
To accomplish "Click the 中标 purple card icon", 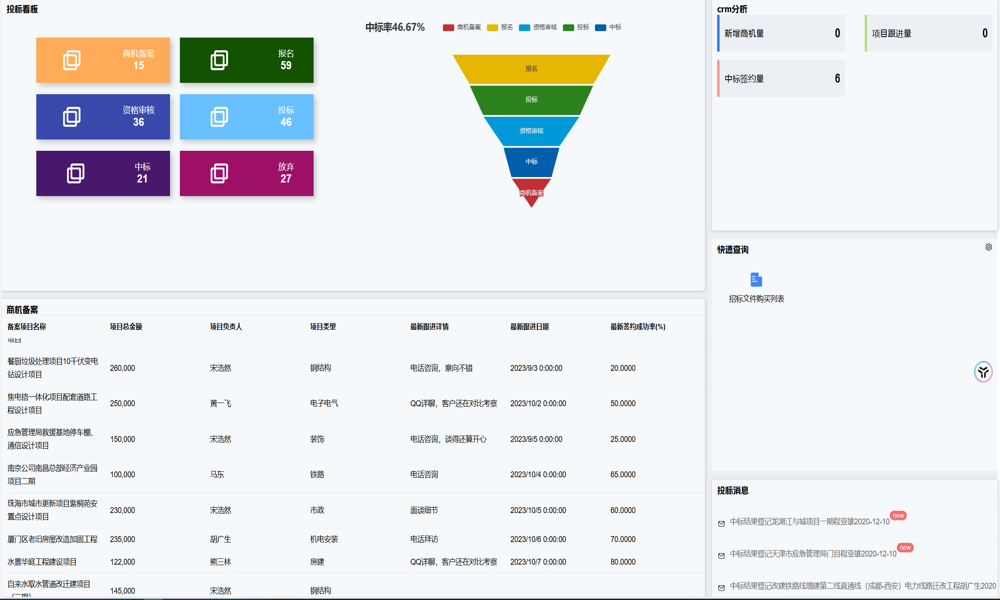I will (x=75, y=174).
